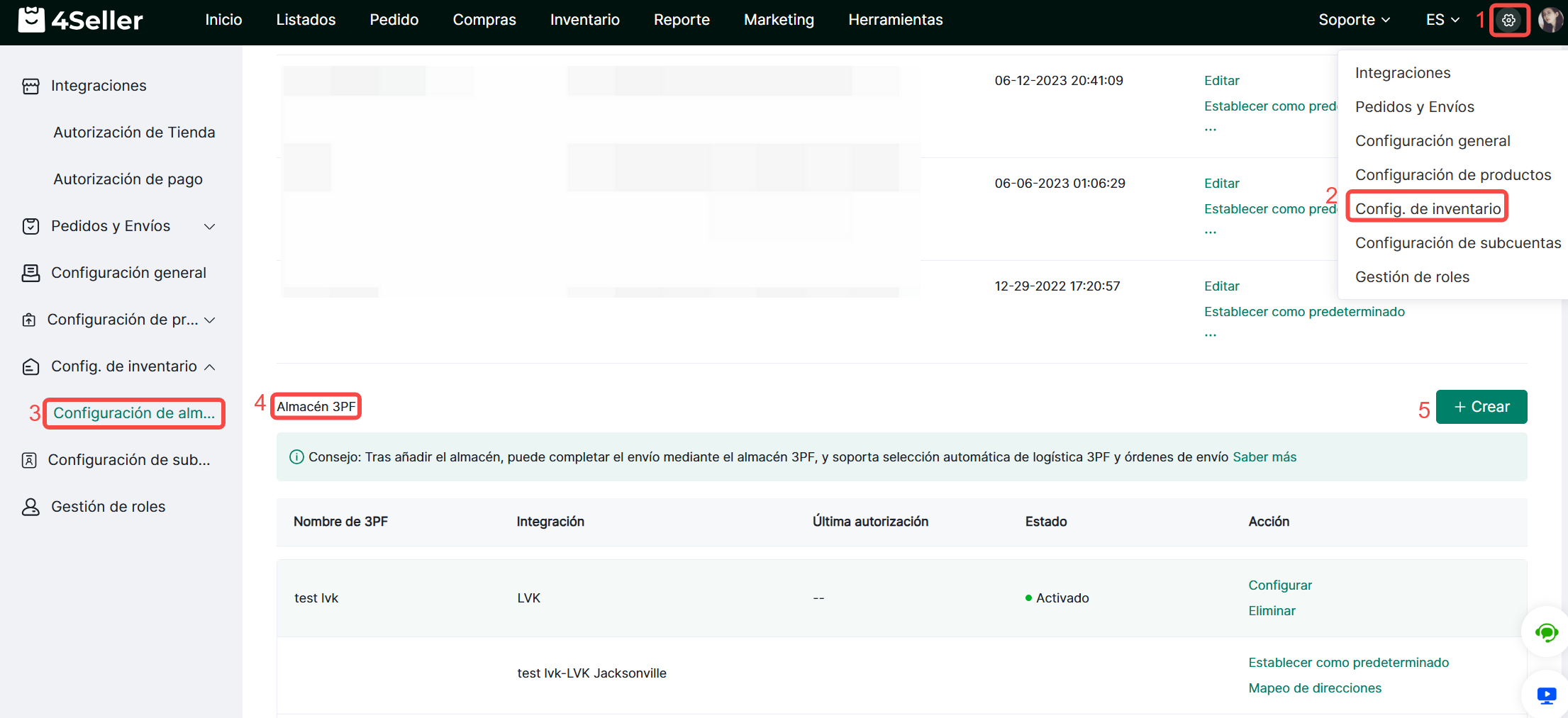Screen dimensions: 1568x718
Task: Click the settings gear icon in header
Action: (1508, 21)
